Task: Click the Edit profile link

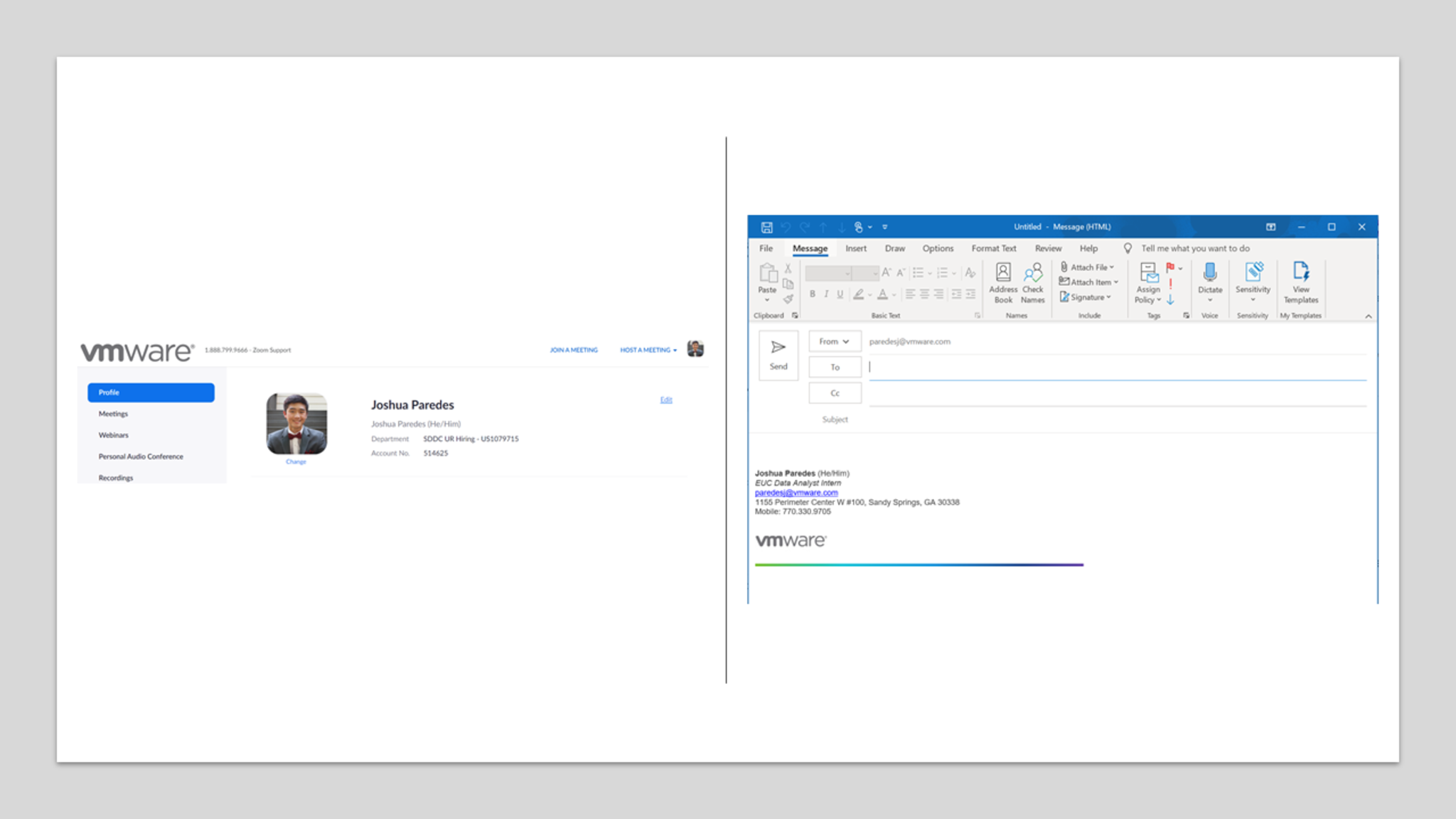Action: coord(665,400)
